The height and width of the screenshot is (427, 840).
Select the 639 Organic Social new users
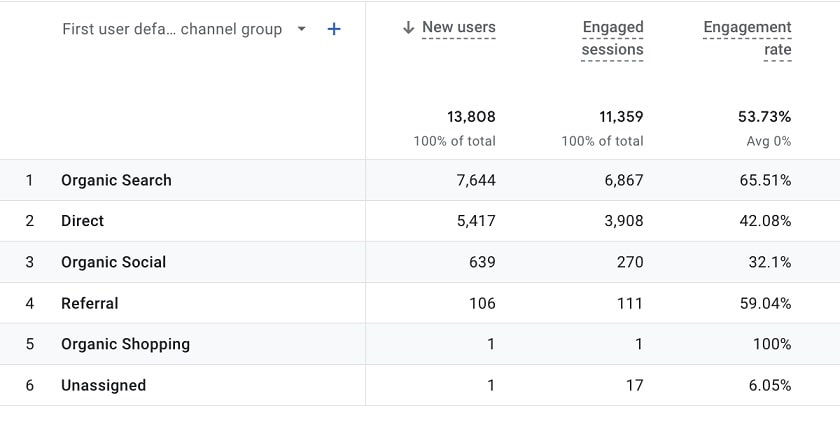[x=482, y=262]
